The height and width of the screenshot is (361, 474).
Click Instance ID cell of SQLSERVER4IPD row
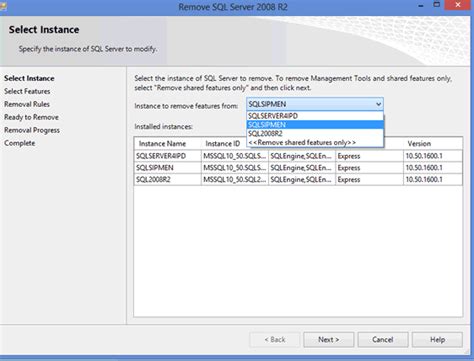tap(235, 156)
